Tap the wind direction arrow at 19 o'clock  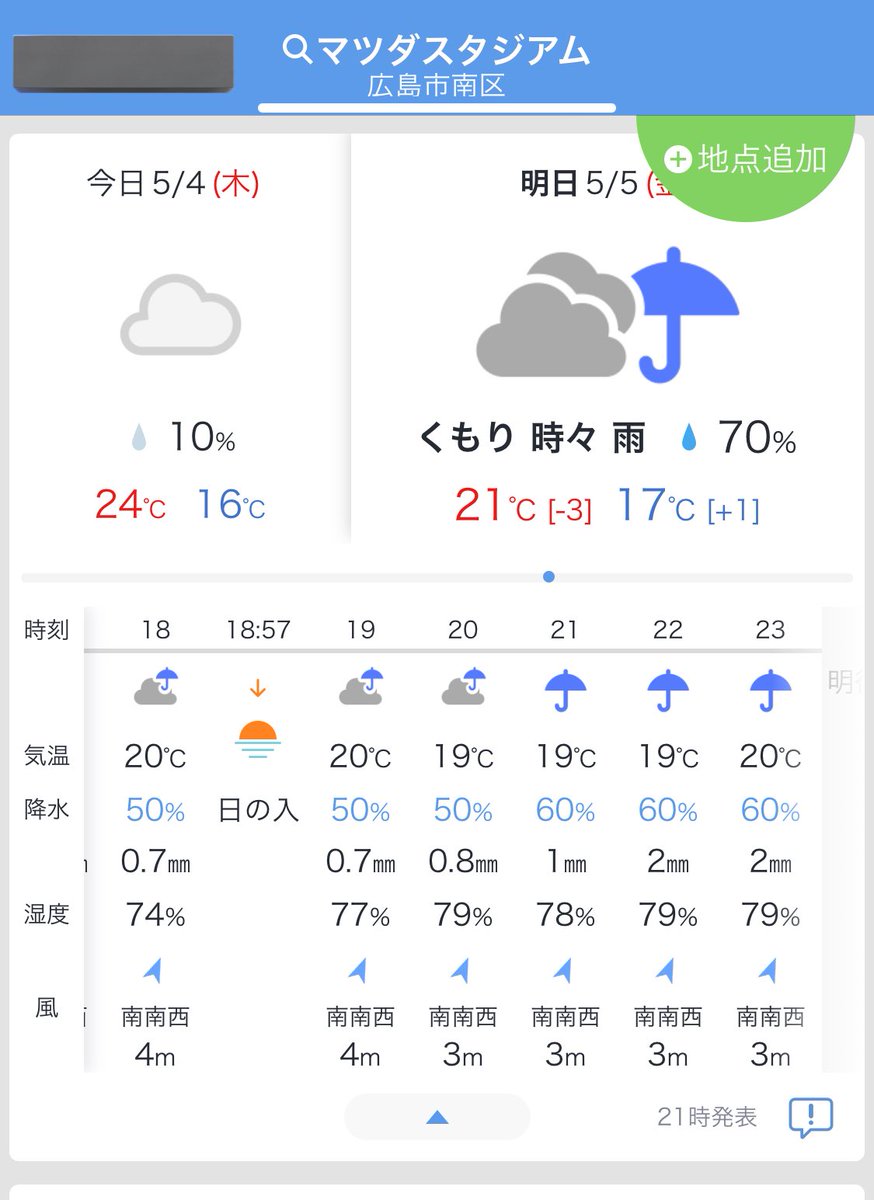tap(359, 970)
